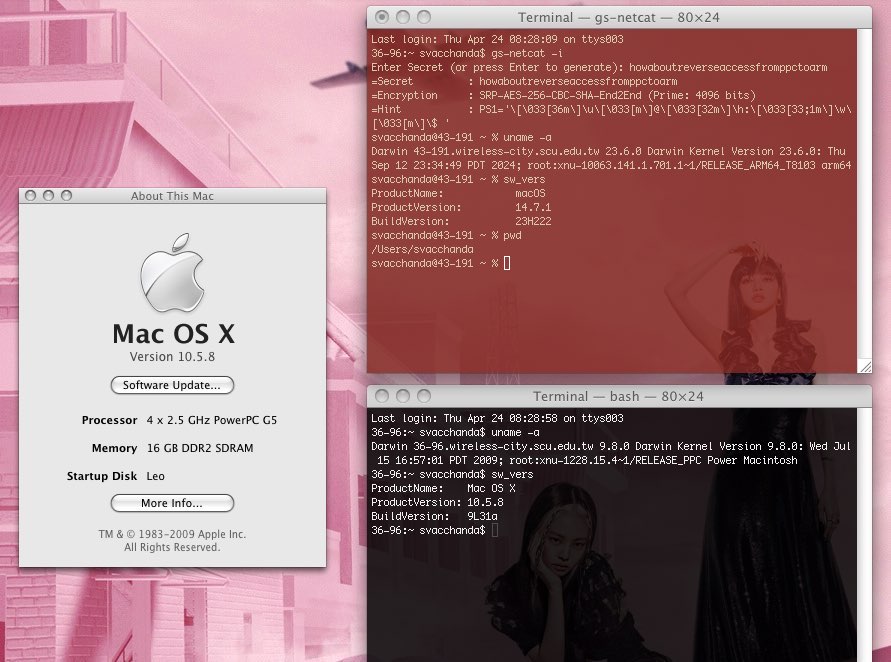The width and height of the screenshot is (891, 662).
Task: Click BuildVersion 23H222 line
Action: pos(461,222)
